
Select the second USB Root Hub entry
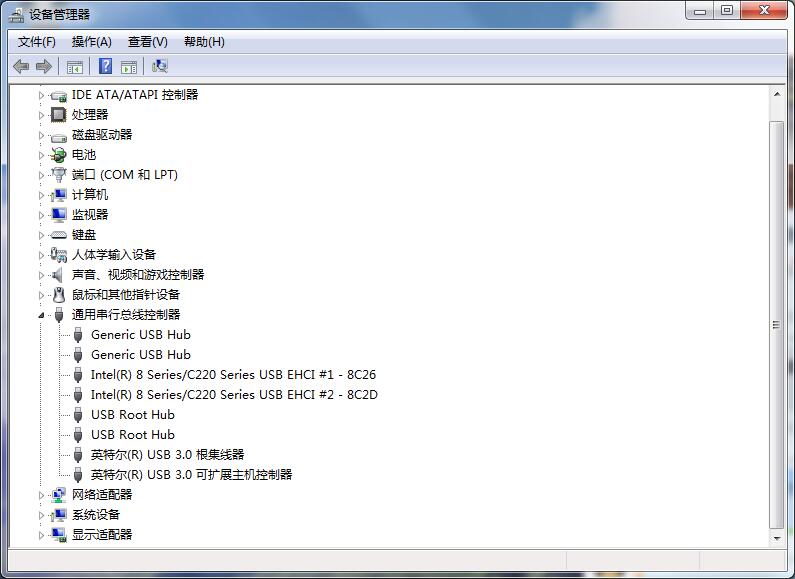[132, 435]
